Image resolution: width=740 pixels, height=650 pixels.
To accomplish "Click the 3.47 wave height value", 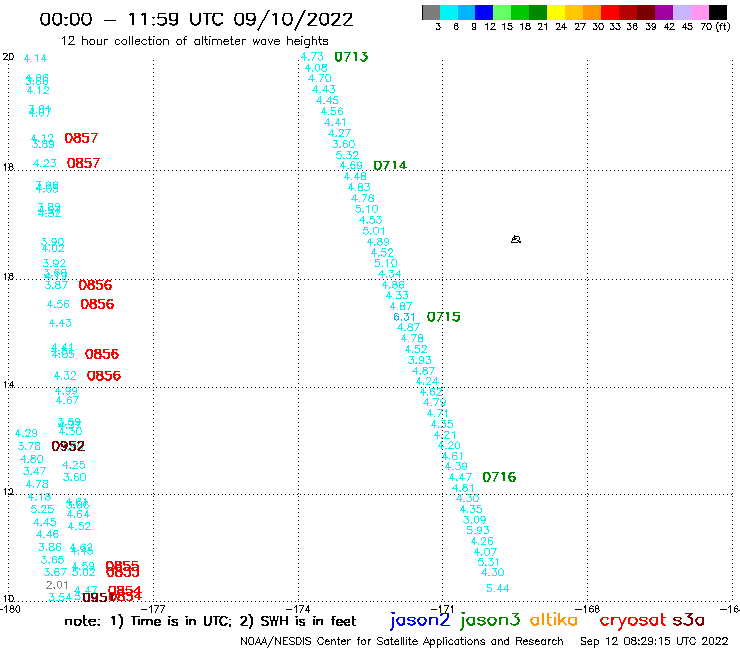I will (34, 471).
